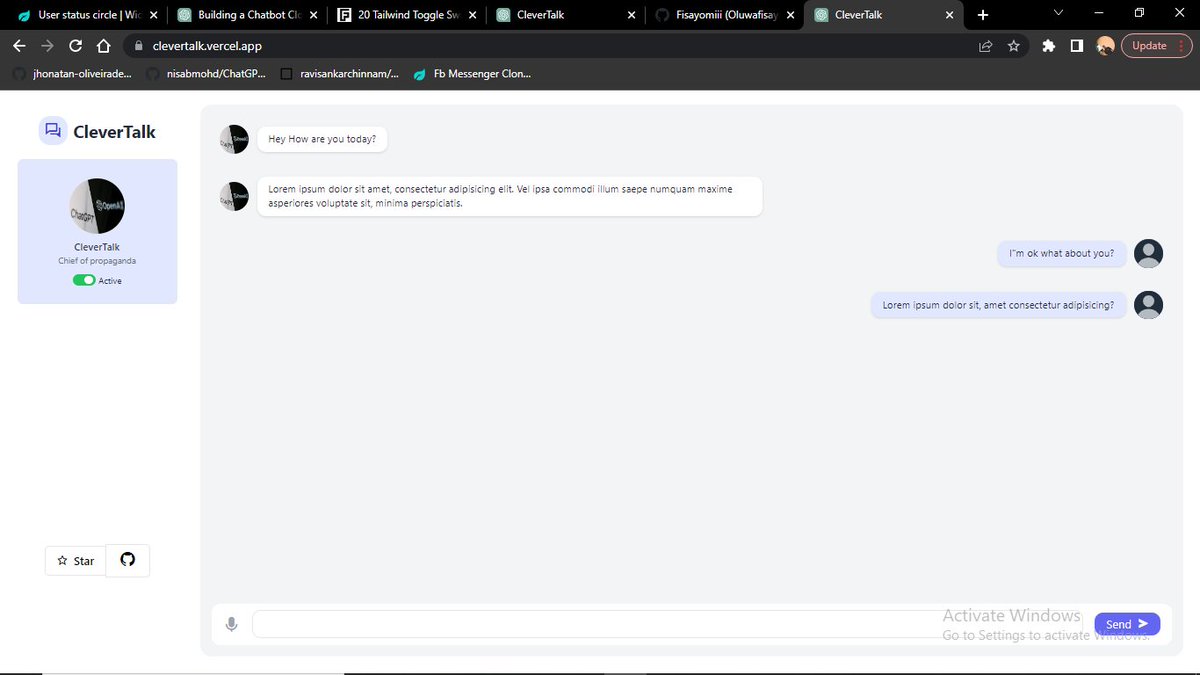This screenshot has height=675, width=1200.
Task: Toggle the browser side panel icon
Action: [x=1077, y=46]
